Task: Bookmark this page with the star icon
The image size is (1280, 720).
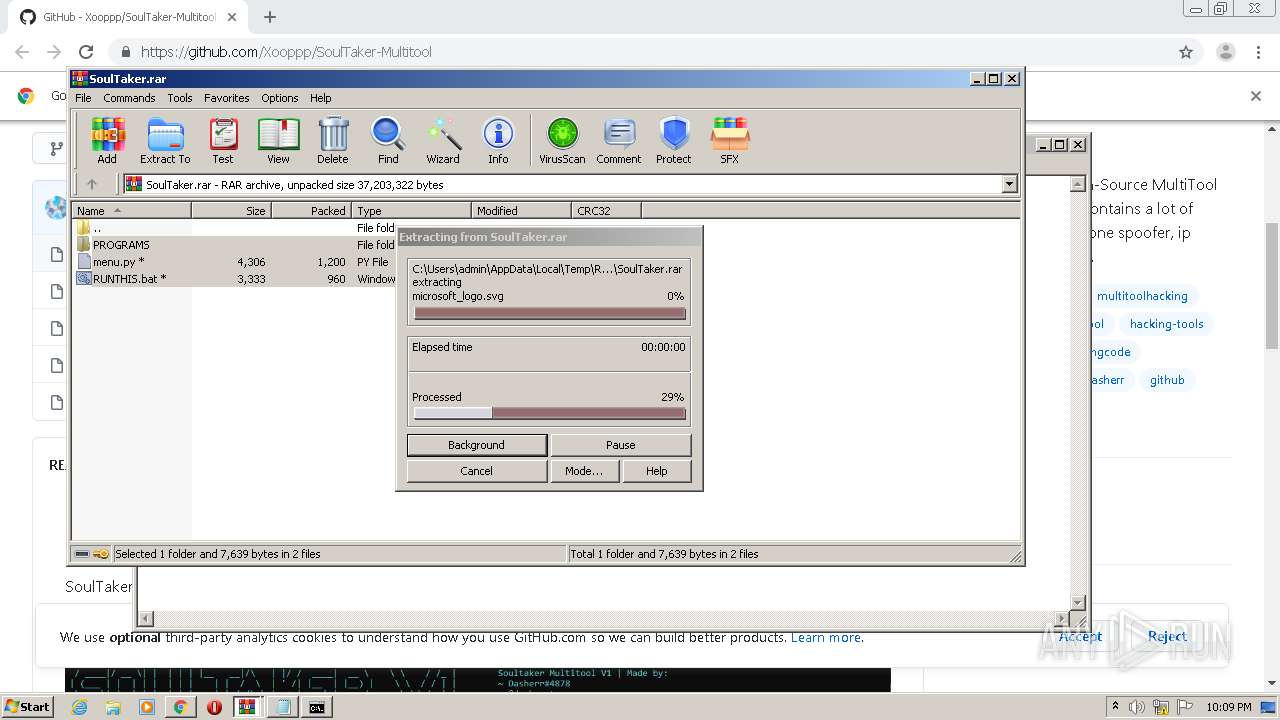Action: click(1186, 52)
